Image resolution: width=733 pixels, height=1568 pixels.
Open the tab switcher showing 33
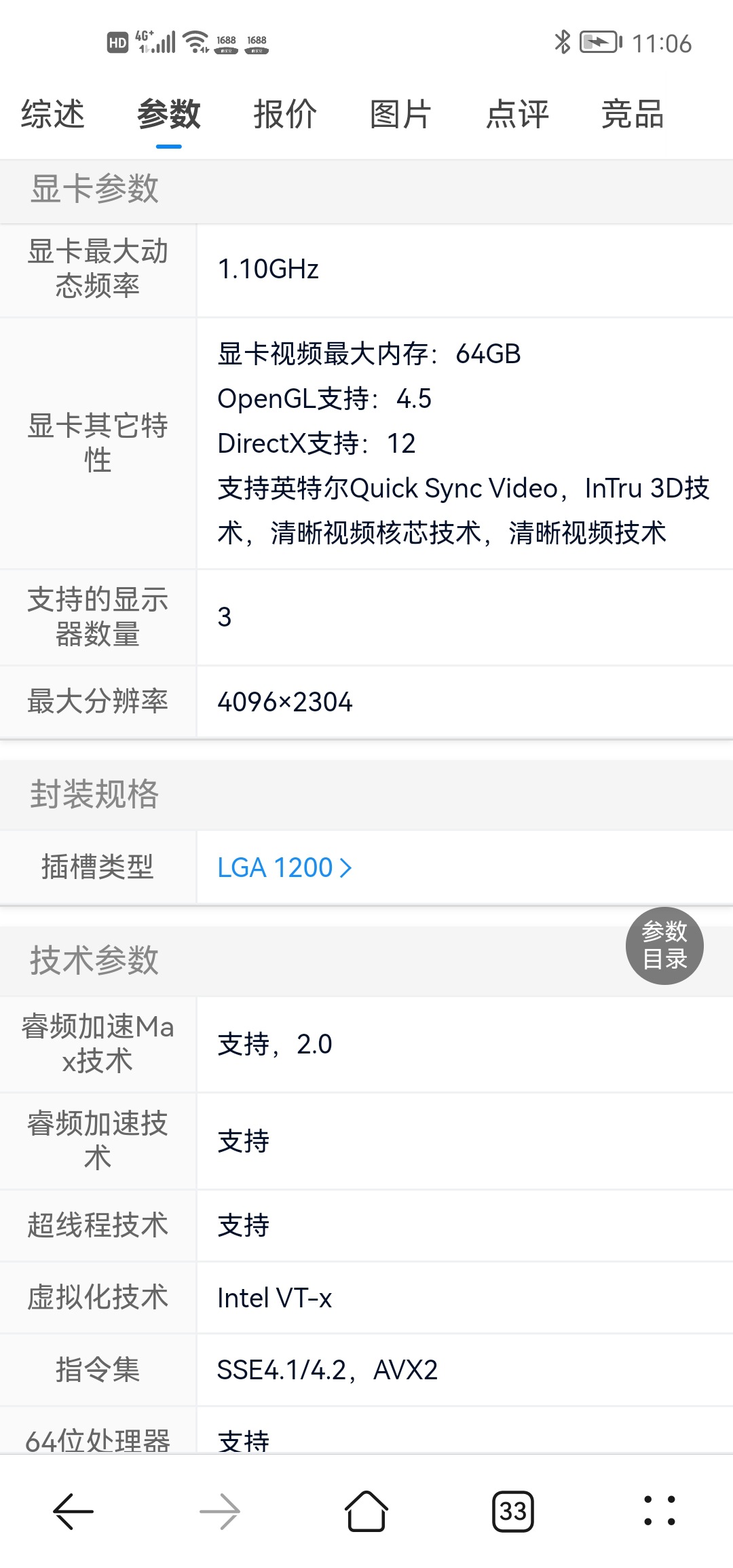(513, 1511)
